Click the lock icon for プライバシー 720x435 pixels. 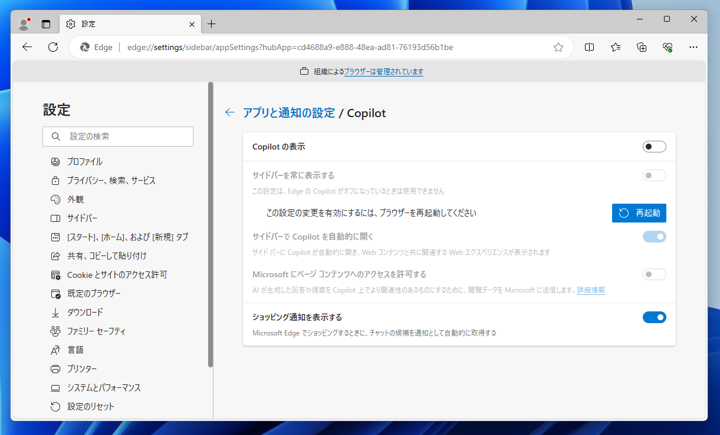click(55, 181)
